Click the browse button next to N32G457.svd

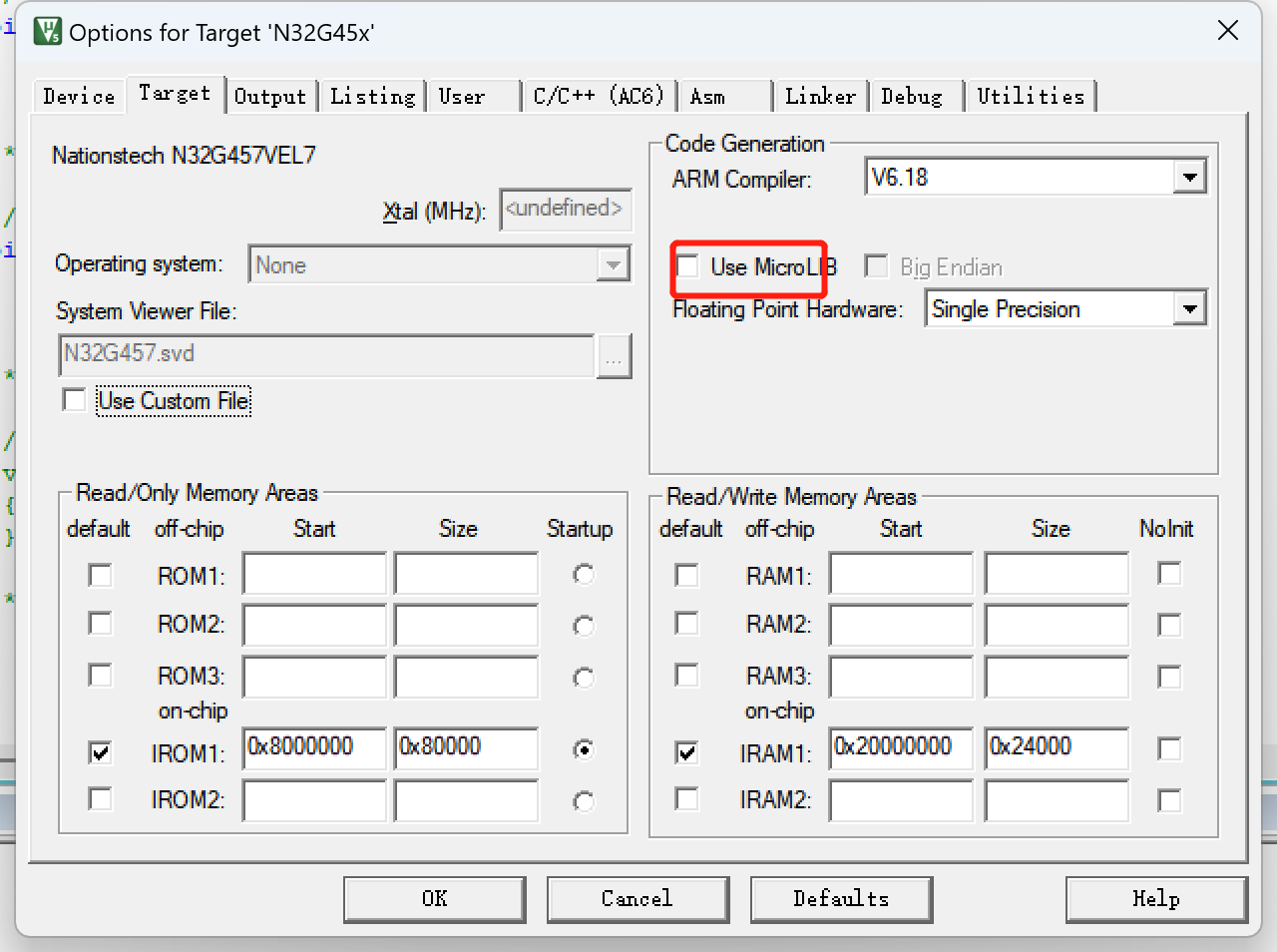[x=614, y=356]
